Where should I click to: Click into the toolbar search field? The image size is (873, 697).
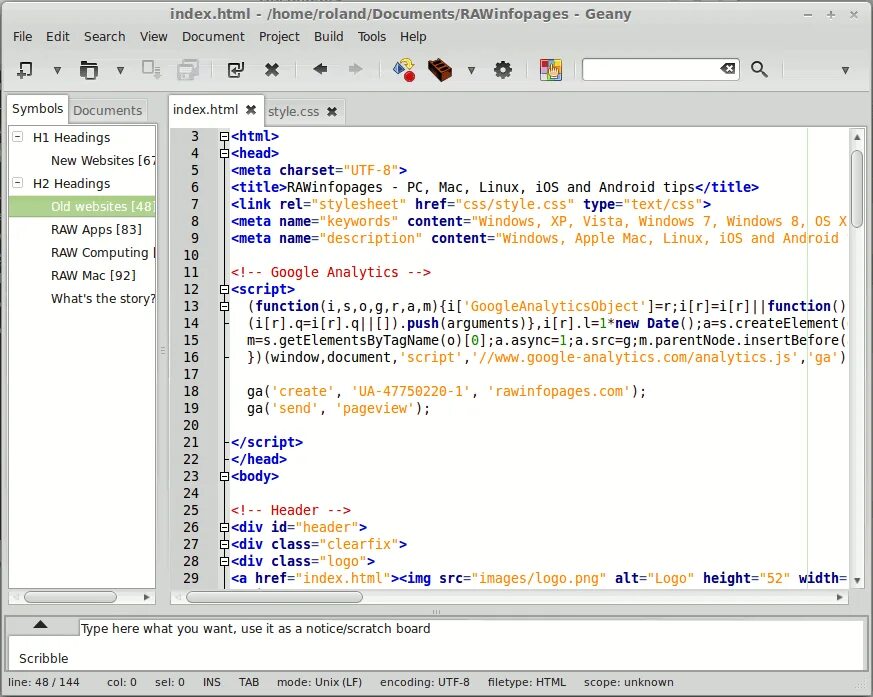[651, 70]
